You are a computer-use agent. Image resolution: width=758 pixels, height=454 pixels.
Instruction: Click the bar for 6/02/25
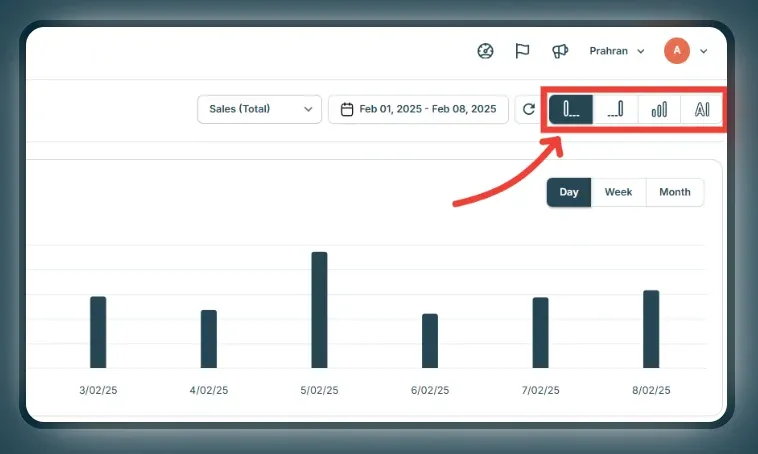coord(430,341)
